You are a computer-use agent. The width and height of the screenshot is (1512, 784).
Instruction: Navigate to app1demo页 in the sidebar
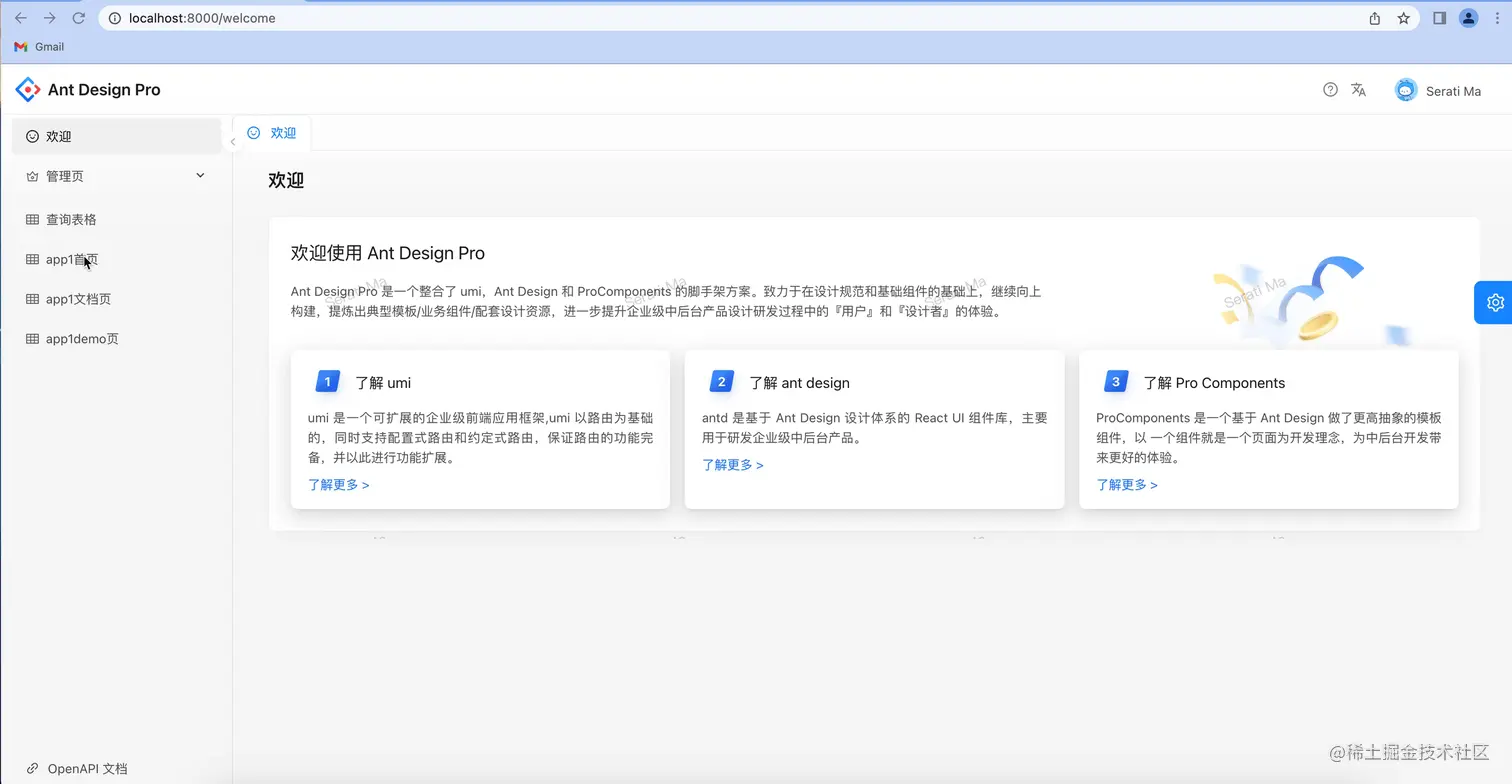[x=116, y=339]
